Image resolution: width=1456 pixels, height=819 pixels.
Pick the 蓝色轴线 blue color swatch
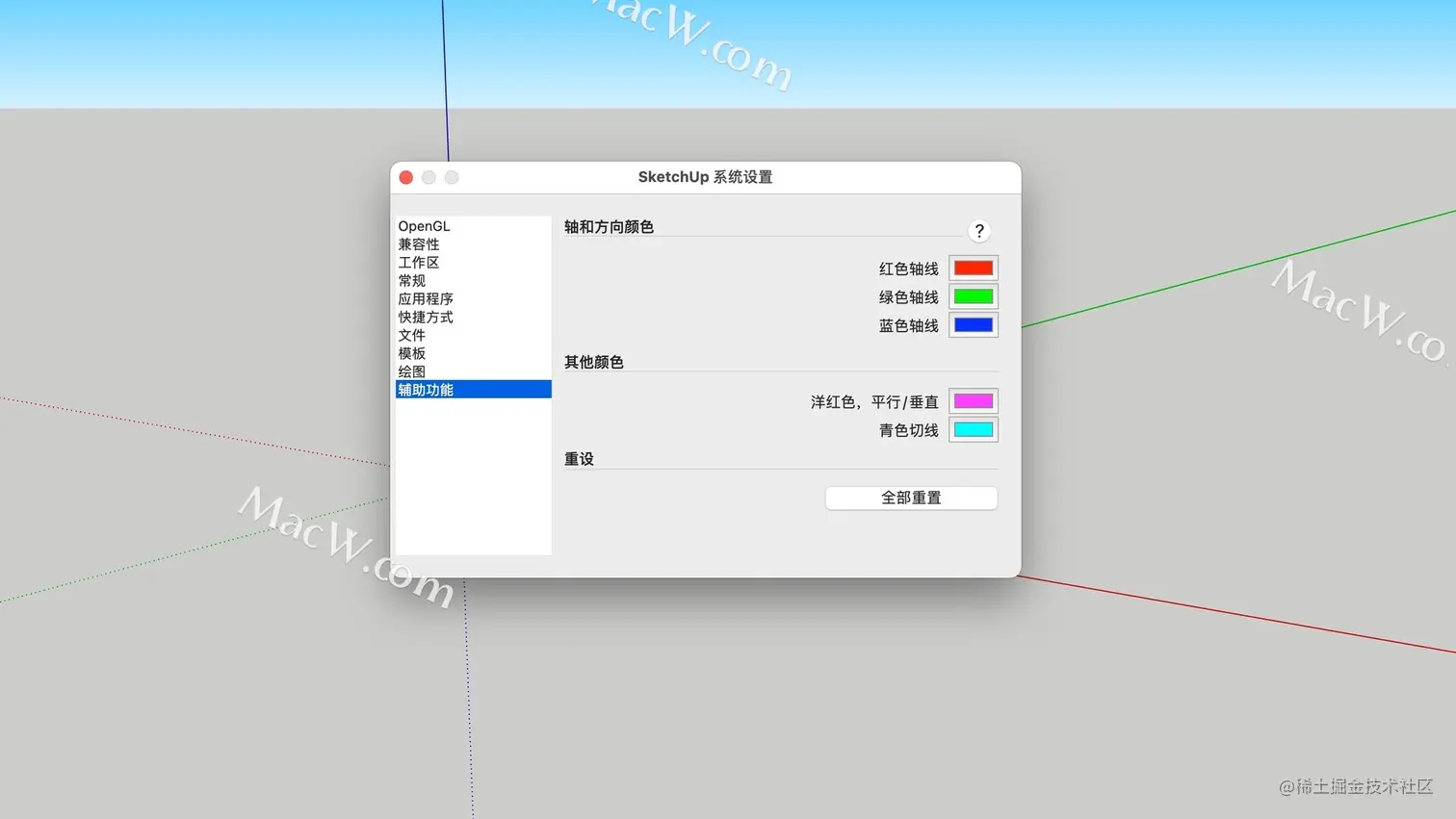pos(974,325)
